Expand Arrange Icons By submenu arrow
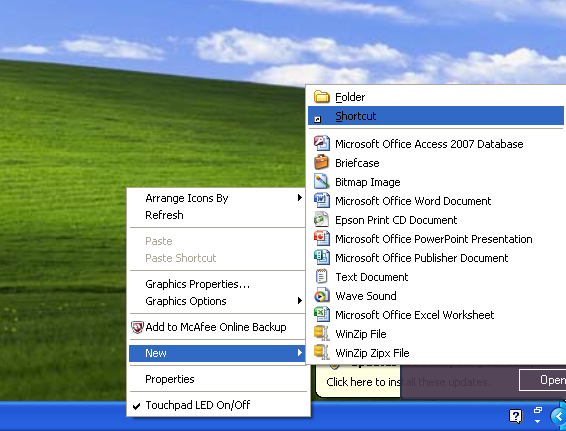566x431 pixels. coord(300,197)
